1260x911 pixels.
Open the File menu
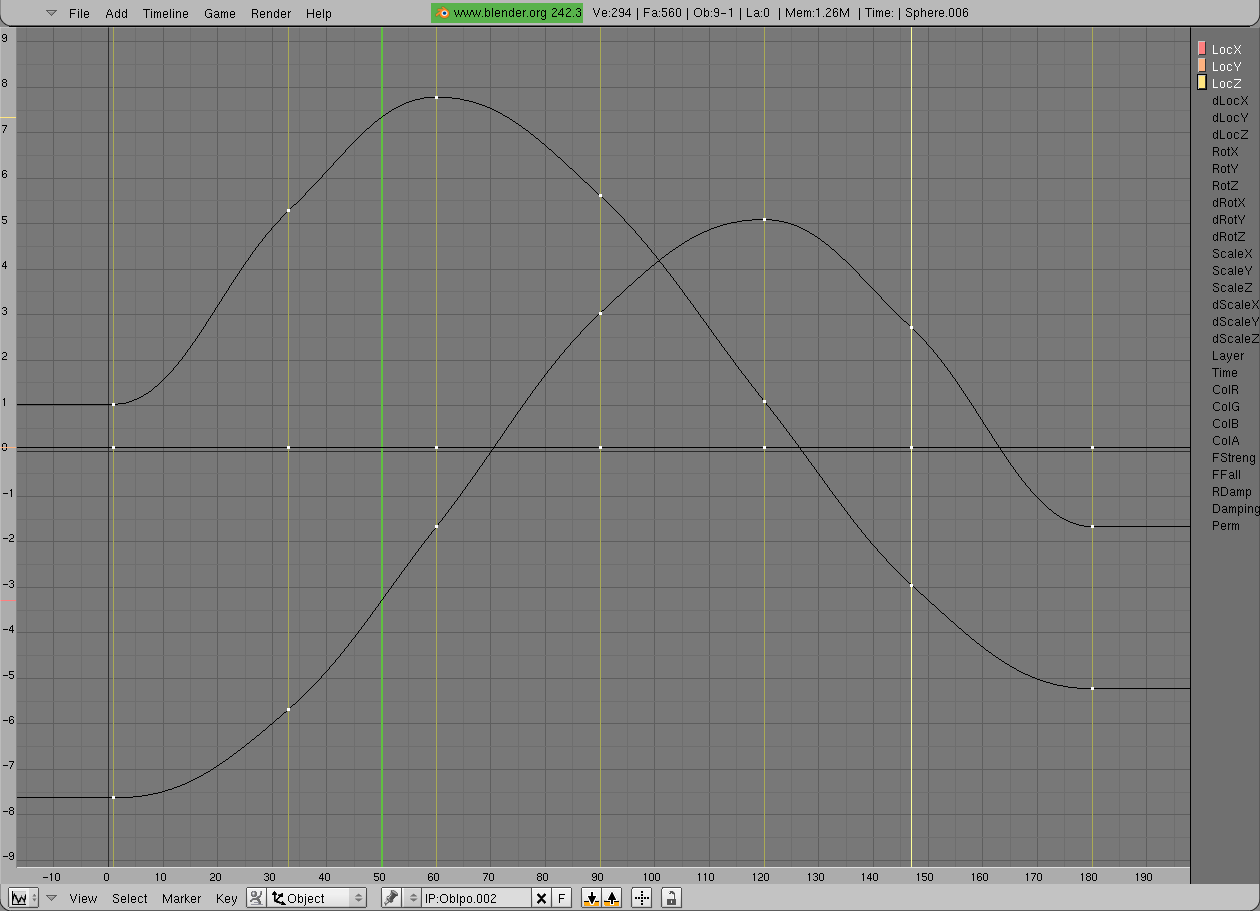point(79,13)
